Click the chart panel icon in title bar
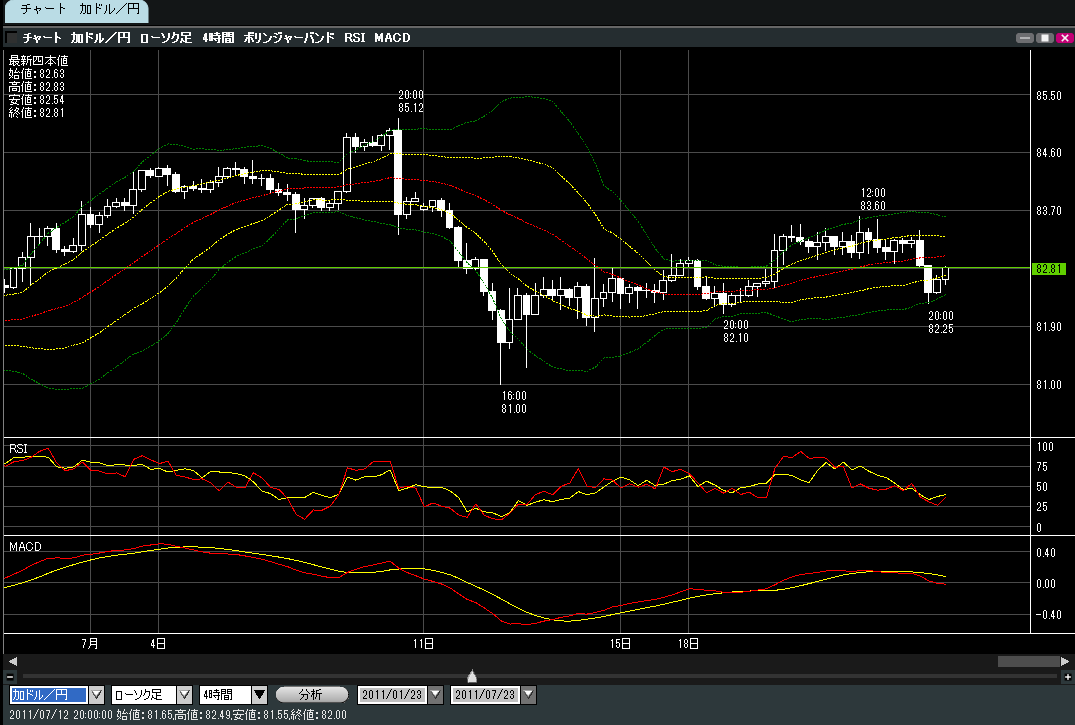This screenshot has width=1075, height=725. pyautogui.click(x=11, y=38)
